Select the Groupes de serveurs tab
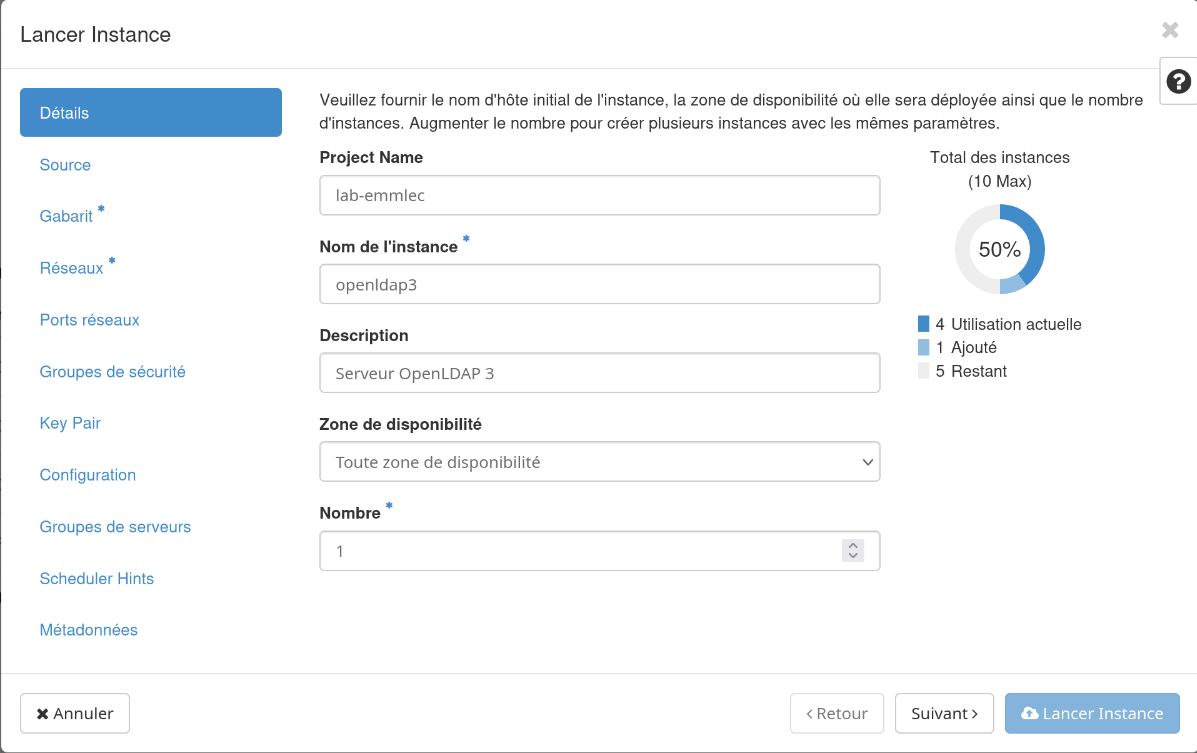Viewport: 1197px width, 753px height. coord(115,527)
